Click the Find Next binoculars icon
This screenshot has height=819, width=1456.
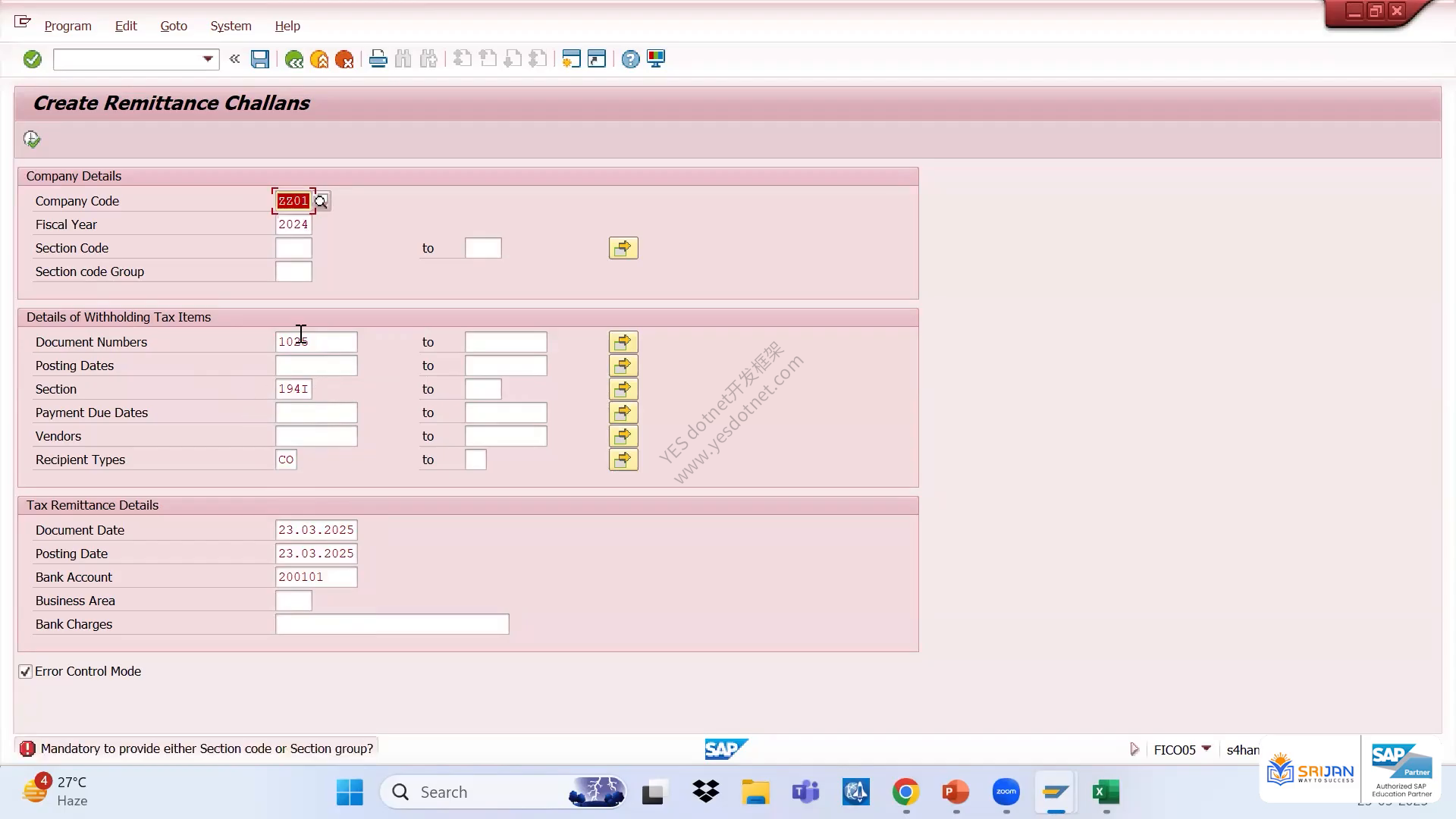428,59
